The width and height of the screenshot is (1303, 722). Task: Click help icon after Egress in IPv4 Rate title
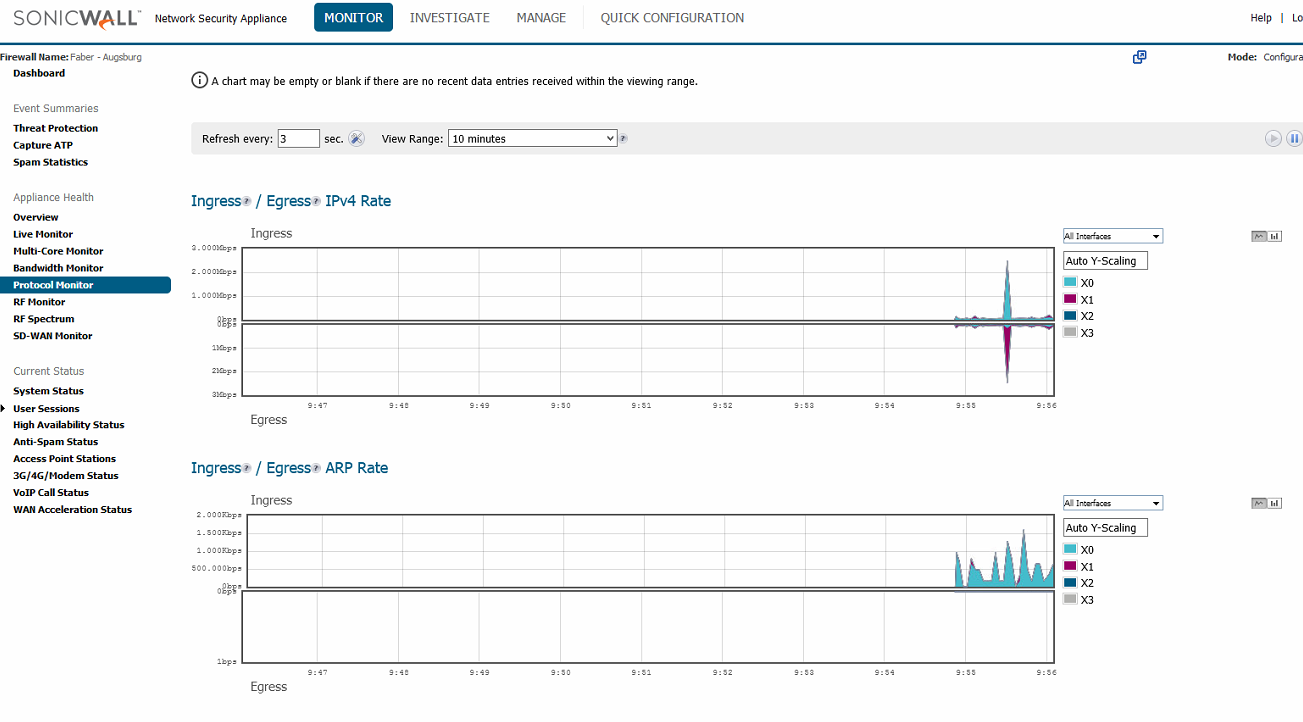tap(316, 202)
